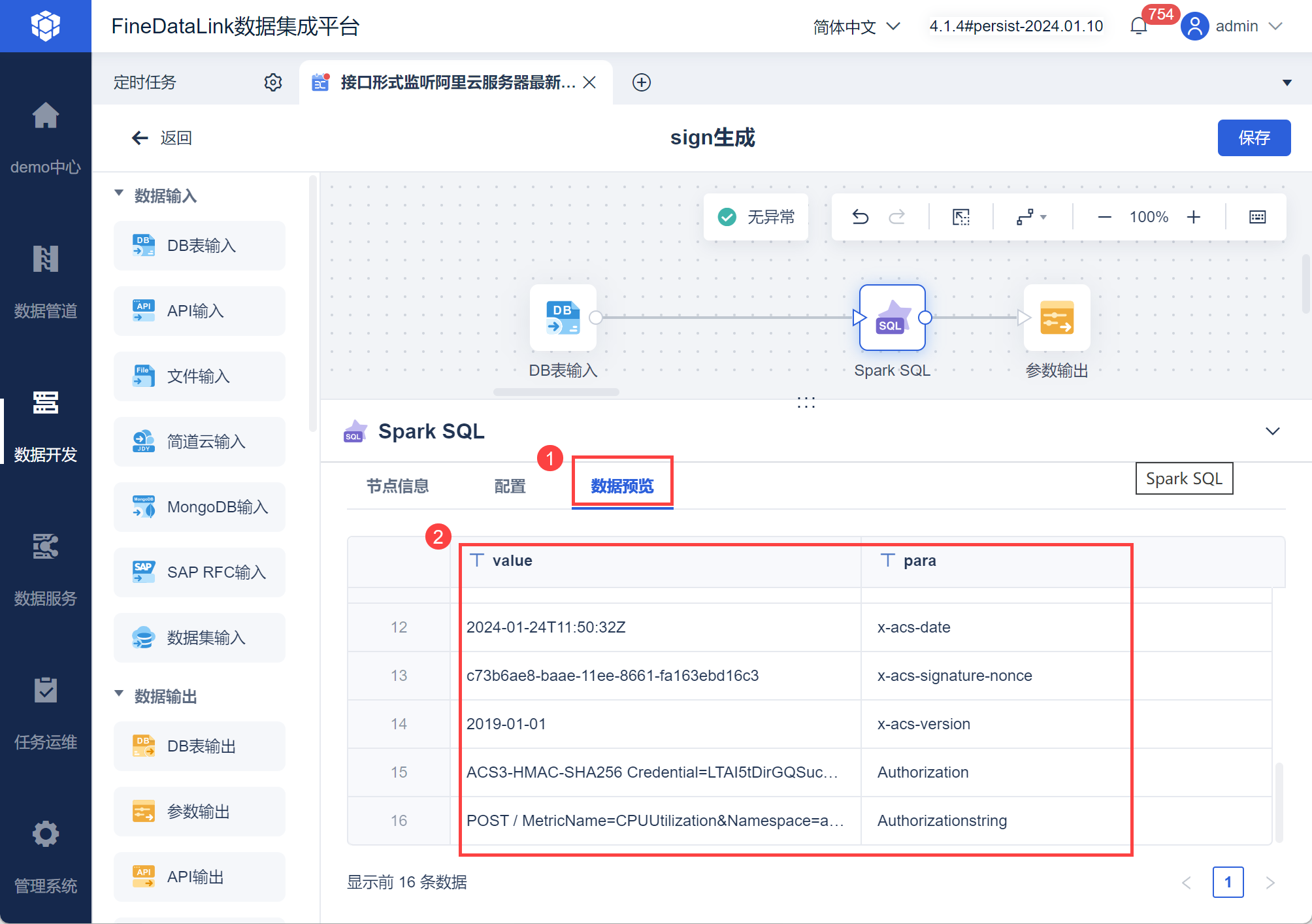Open the notification bell

(1139, 26)
